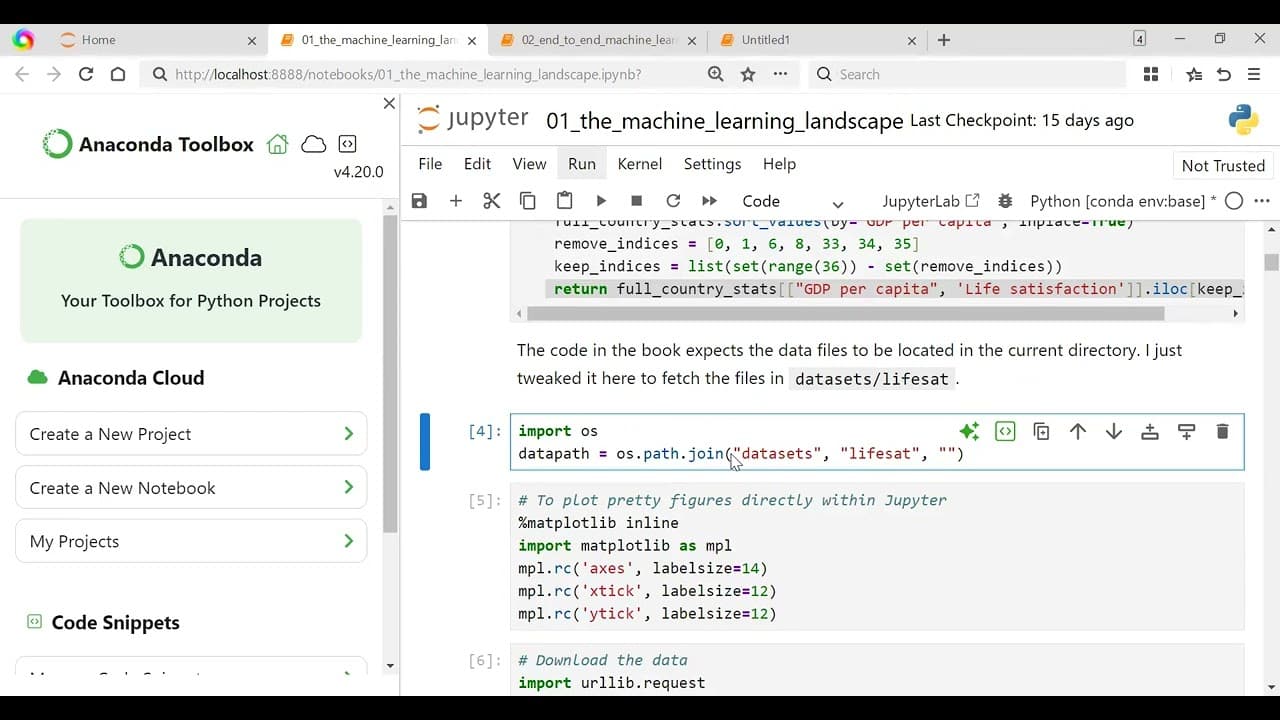Insert a cell below cell 4 icon
The height and width of the screenshot is (720, 1280).
coord(1186,431)
